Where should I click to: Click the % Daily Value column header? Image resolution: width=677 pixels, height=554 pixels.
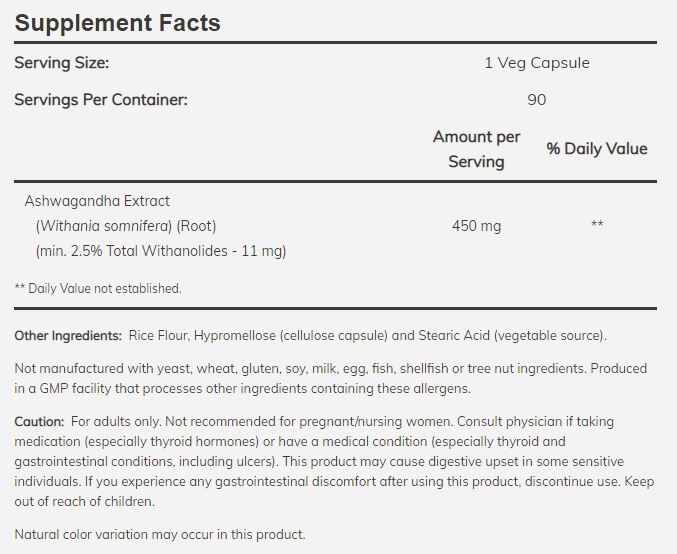tap(596, 149)
